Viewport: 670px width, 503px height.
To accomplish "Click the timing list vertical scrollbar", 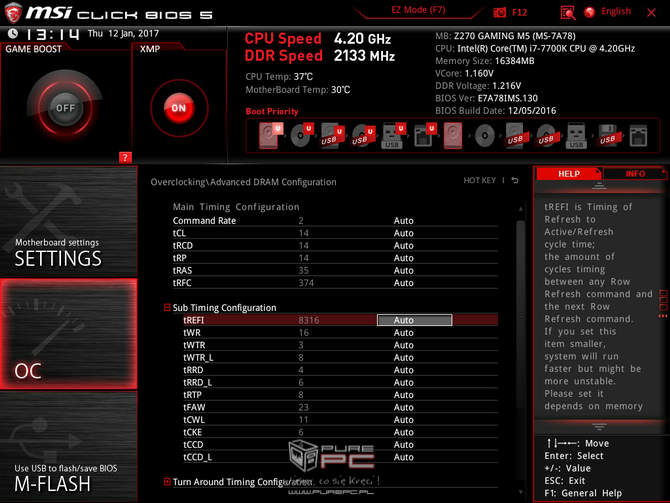I will point(520,314).
